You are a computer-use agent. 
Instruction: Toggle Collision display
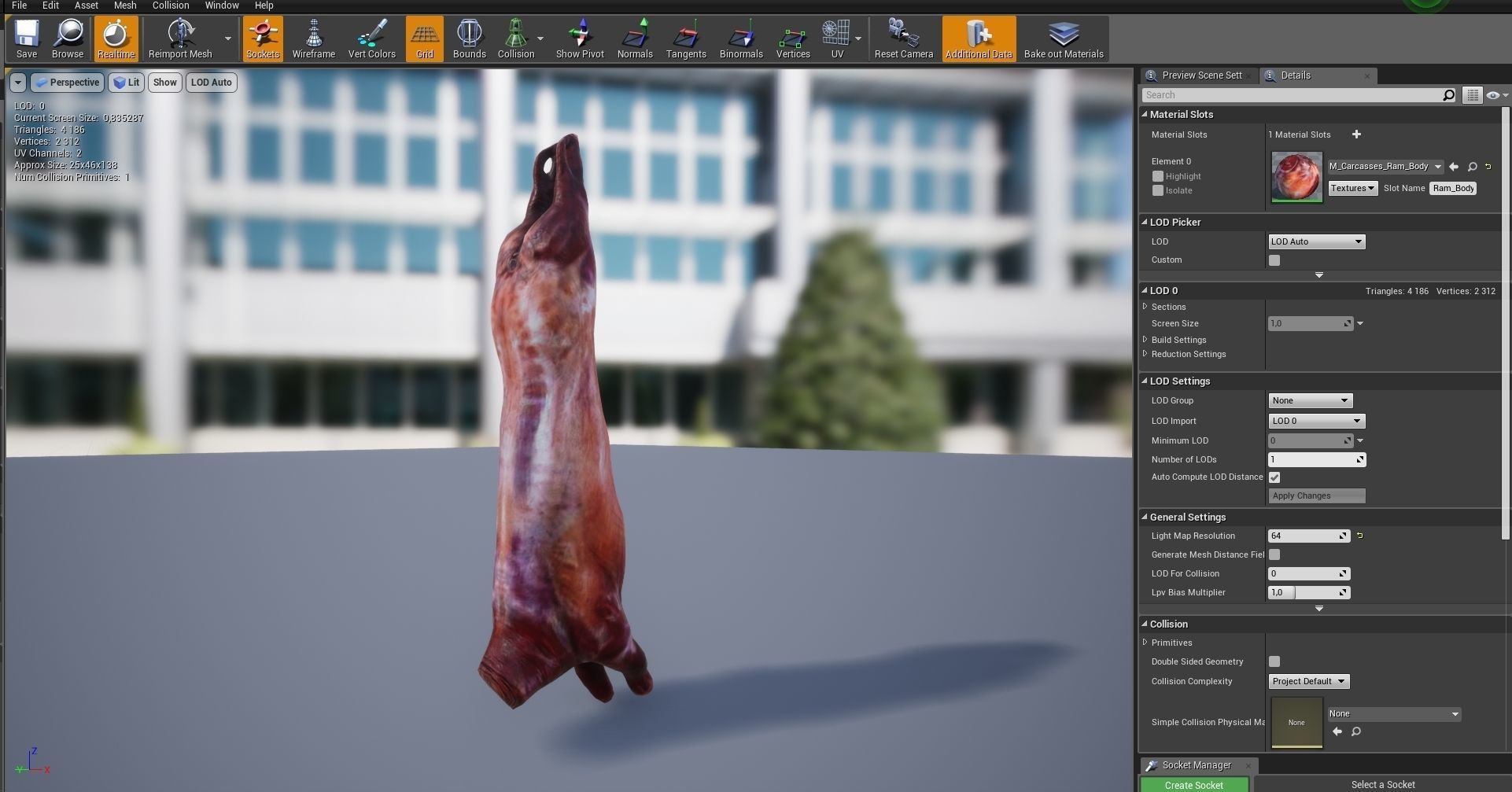(516, 39)
